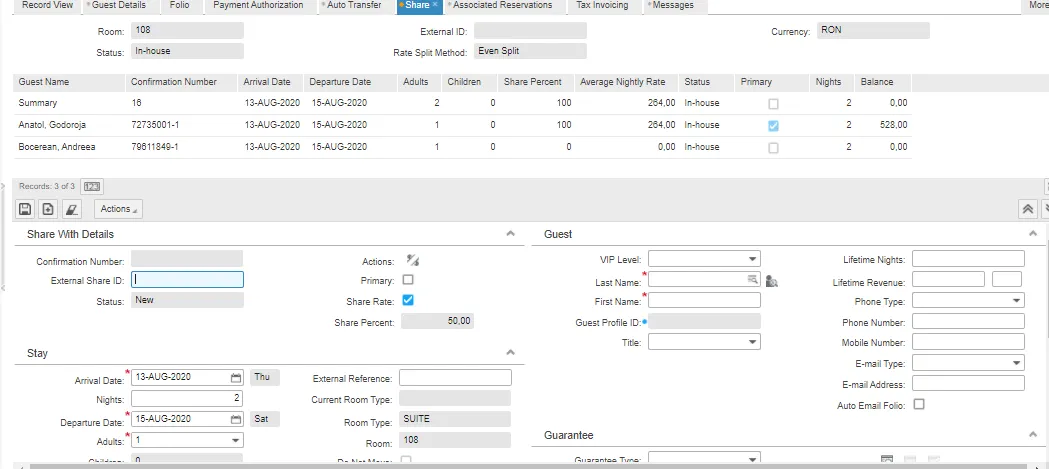The width and height of the screenshot is (1049, 469).
Task: Open the Associated Reservations tab
Action: pos(502,5)
